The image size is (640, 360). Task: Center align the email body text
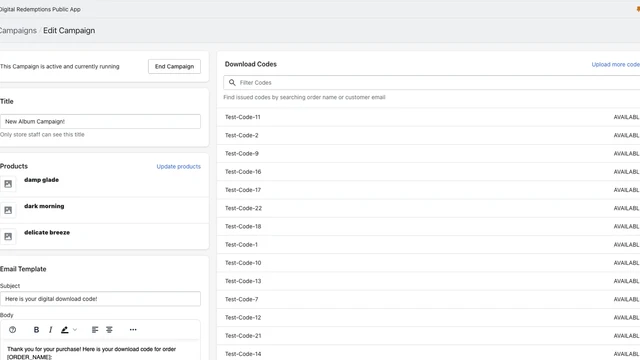[109, 330]
